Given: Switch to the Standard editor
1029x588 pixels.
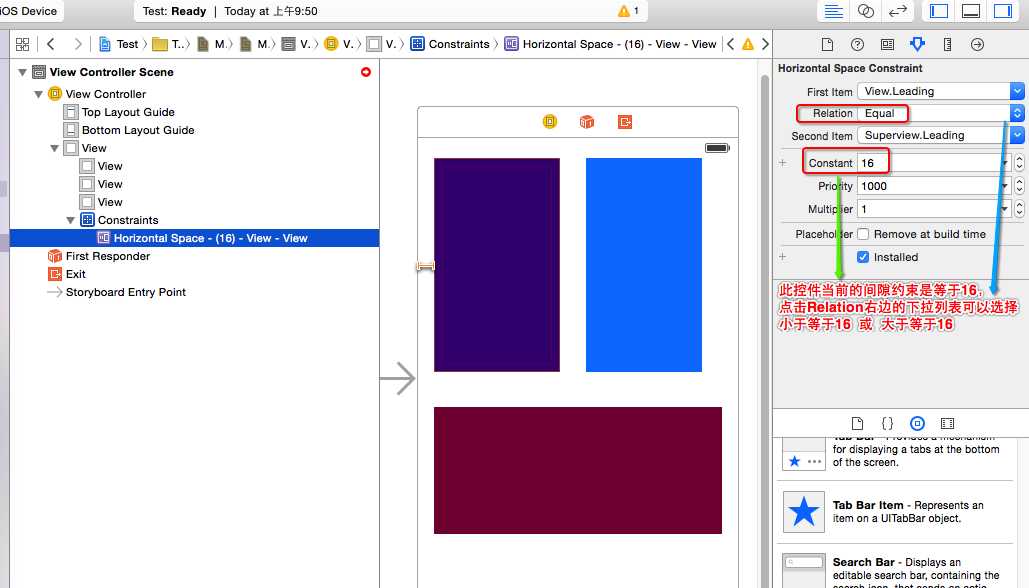Looking at the screenshot, I should pos(833,11).
